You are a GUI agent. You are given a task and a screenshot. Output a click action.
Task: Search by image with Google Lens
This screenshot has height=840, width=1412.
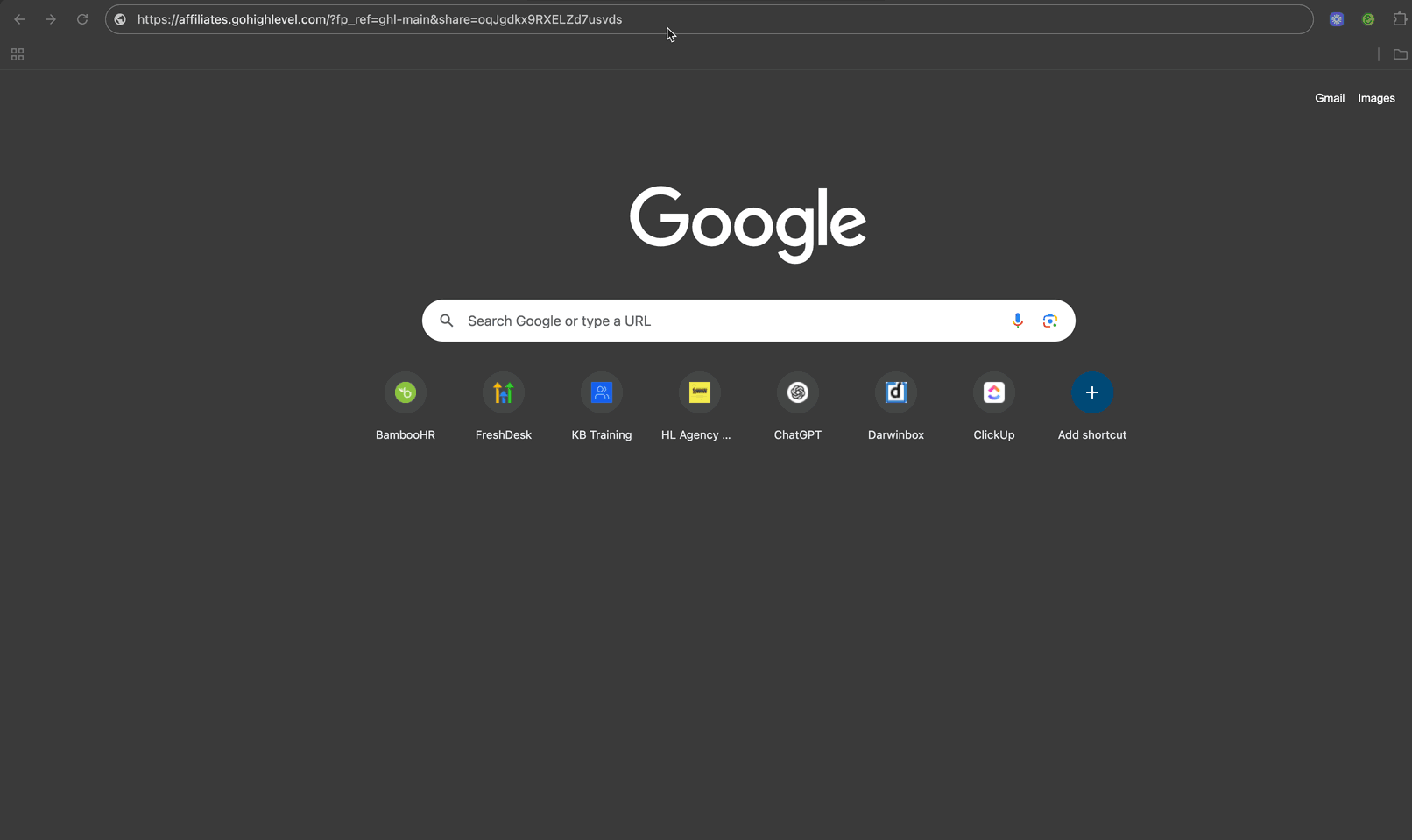click(1049, 321)
